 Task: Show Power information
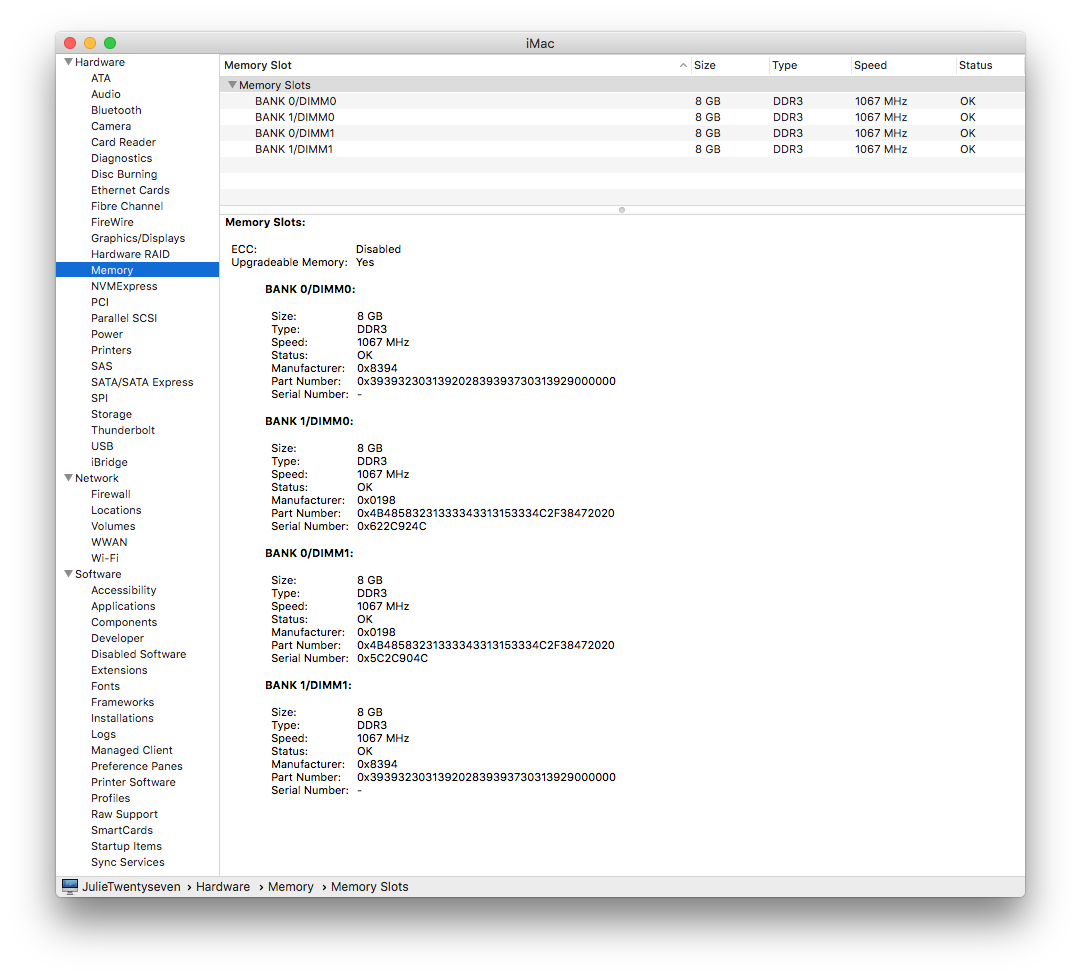107,334
